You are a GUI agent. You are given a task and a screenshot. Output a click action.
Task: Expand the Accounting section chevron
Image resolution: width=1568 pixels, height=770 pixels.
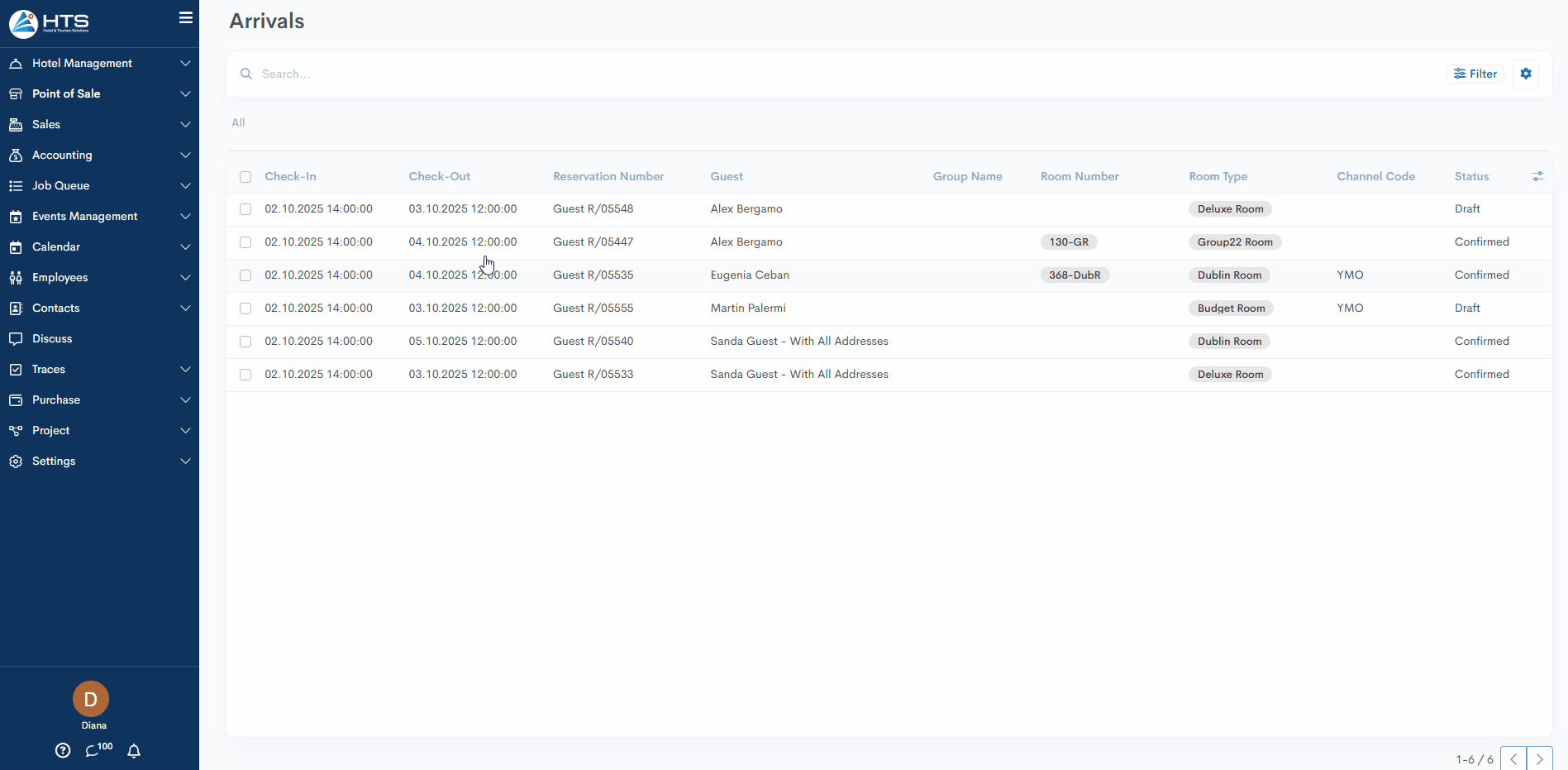pos(185,155)
